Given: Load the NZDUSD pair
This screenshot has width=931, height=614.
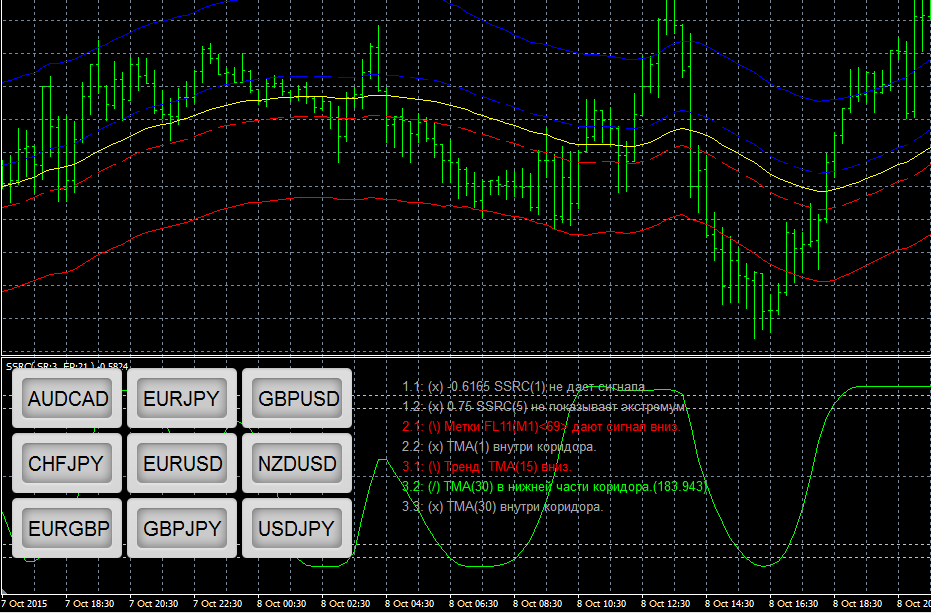Looking at the screenshot, I should [297, 463].
